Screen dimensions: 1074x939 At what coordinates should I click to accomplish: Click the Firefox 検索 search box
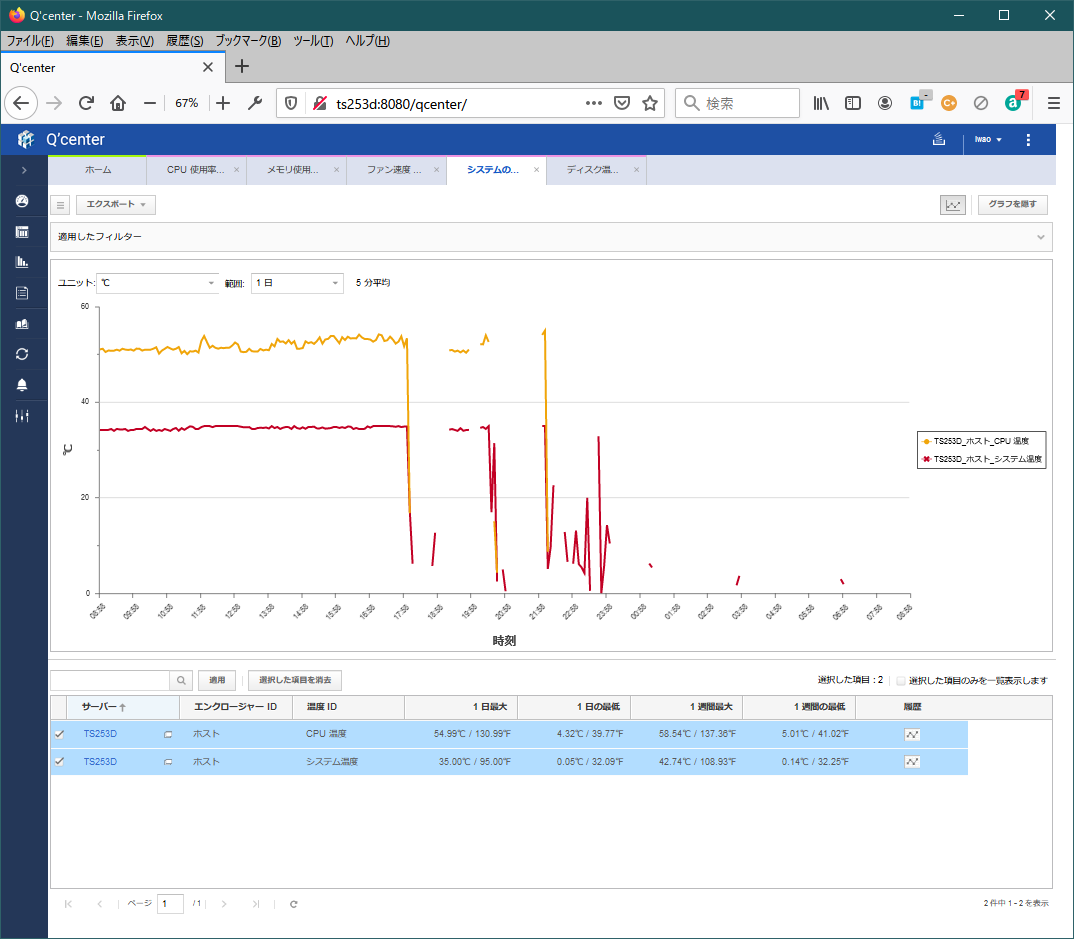coord(737,103)
